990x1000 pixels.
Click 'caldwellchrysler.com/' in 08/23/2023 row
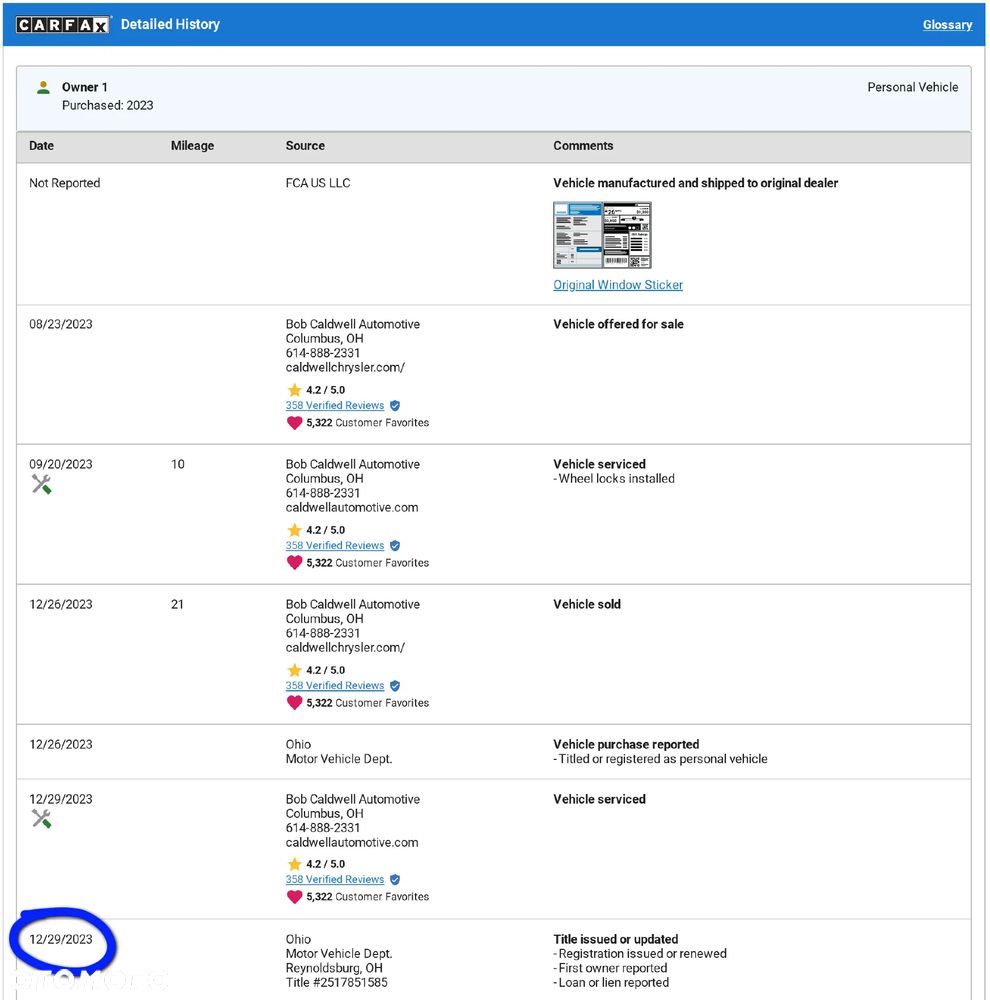(345, 367)
